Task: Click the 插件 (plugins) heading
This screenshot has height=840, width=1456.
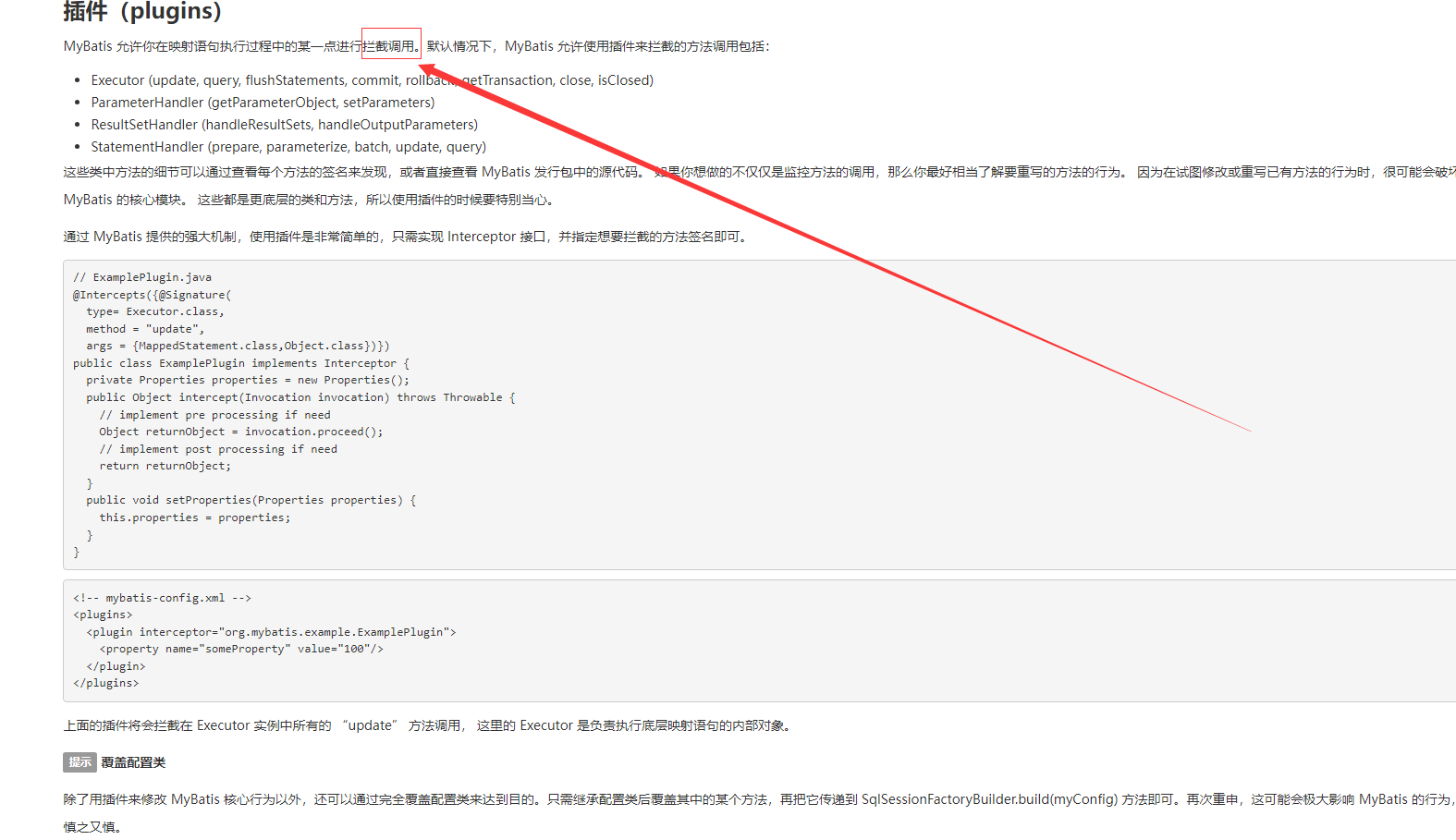Action: [142, 11]
